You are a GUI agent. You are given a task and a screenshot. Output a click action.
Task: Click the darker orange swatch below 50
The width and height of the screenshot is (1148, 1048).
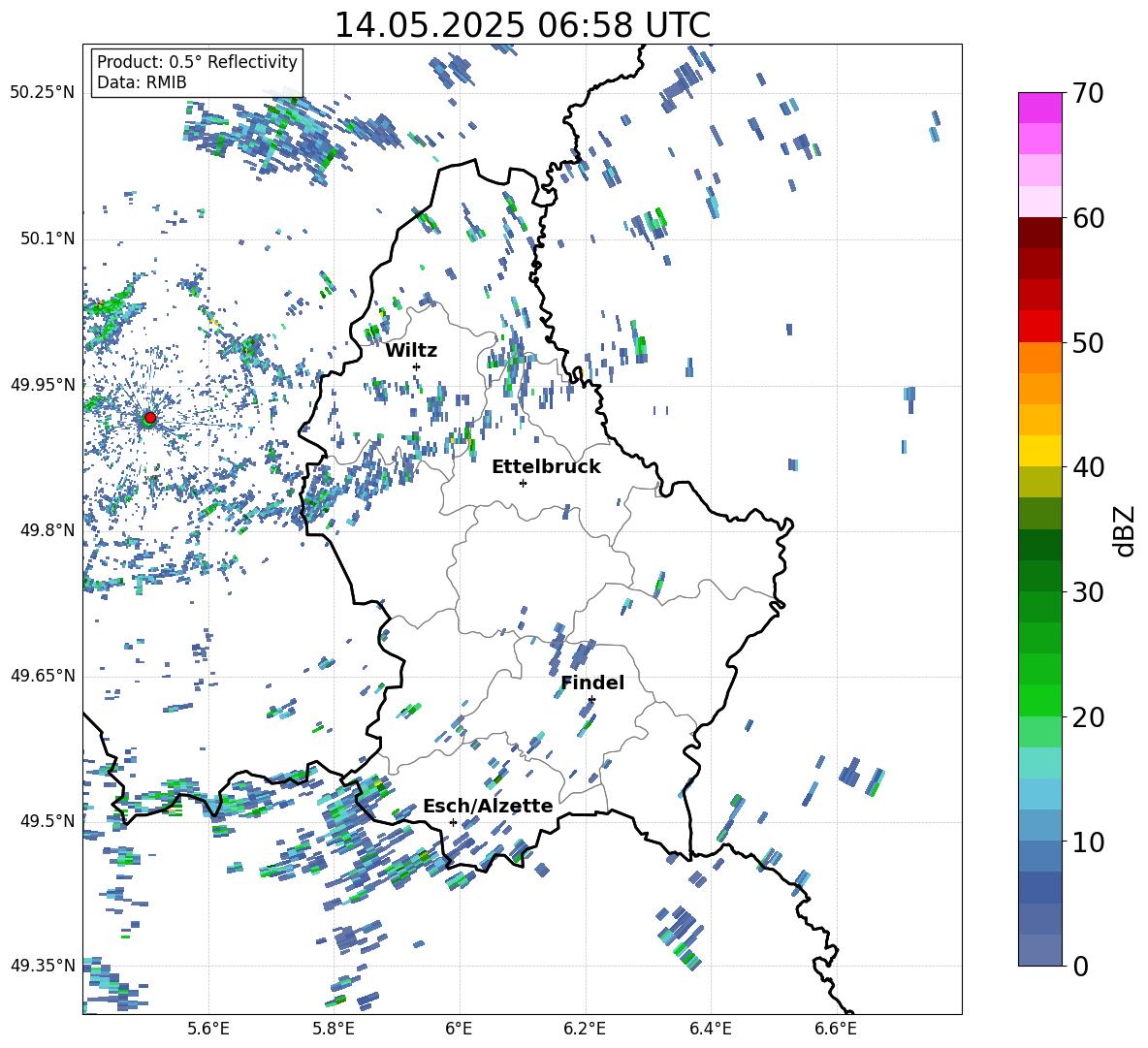[x=1039, y=357]
